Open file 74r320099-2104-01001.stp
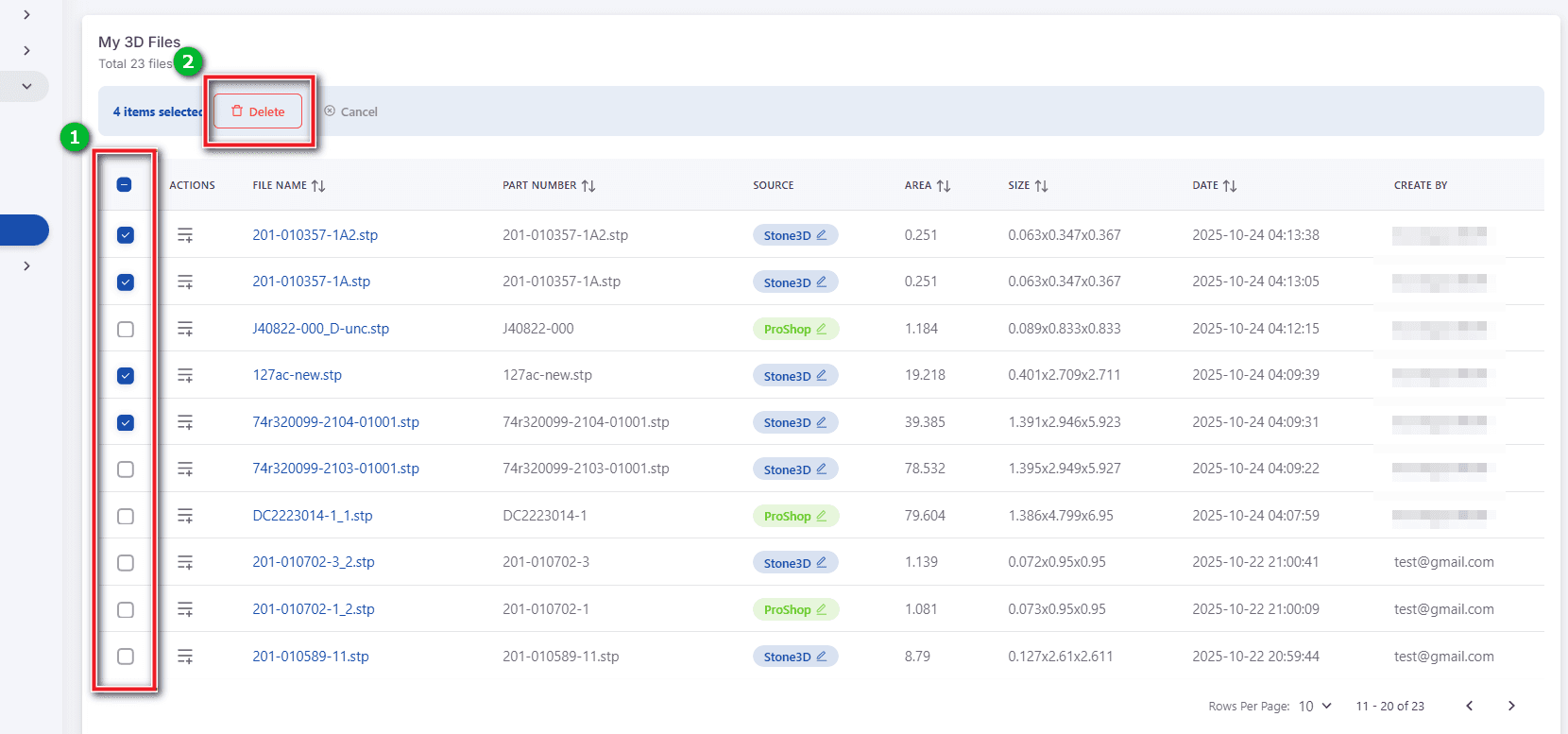The image size is (1568, 734). (335, 422)
